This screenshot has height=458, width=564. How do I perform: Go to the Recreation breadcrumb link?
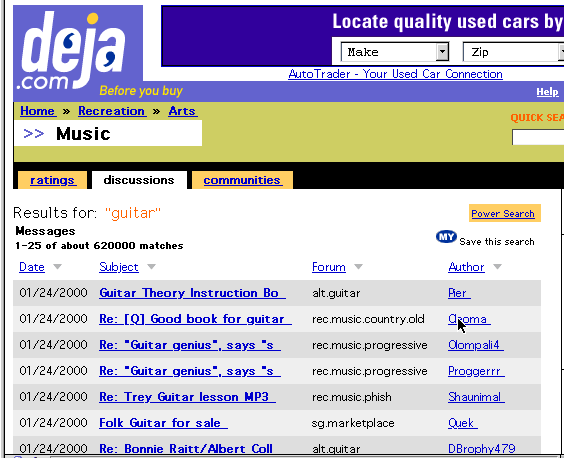pos(112,111)
